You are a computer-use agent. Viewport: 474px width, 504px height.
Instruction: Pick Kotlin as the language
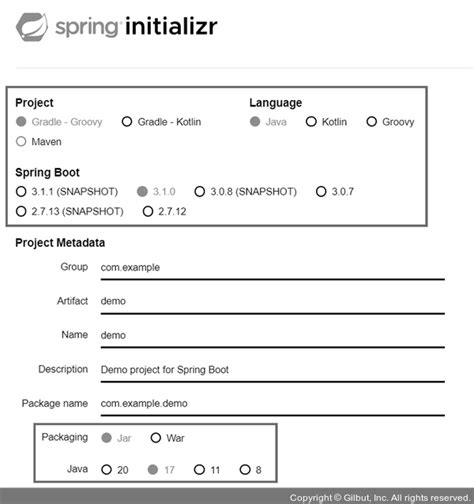[311, 122]
